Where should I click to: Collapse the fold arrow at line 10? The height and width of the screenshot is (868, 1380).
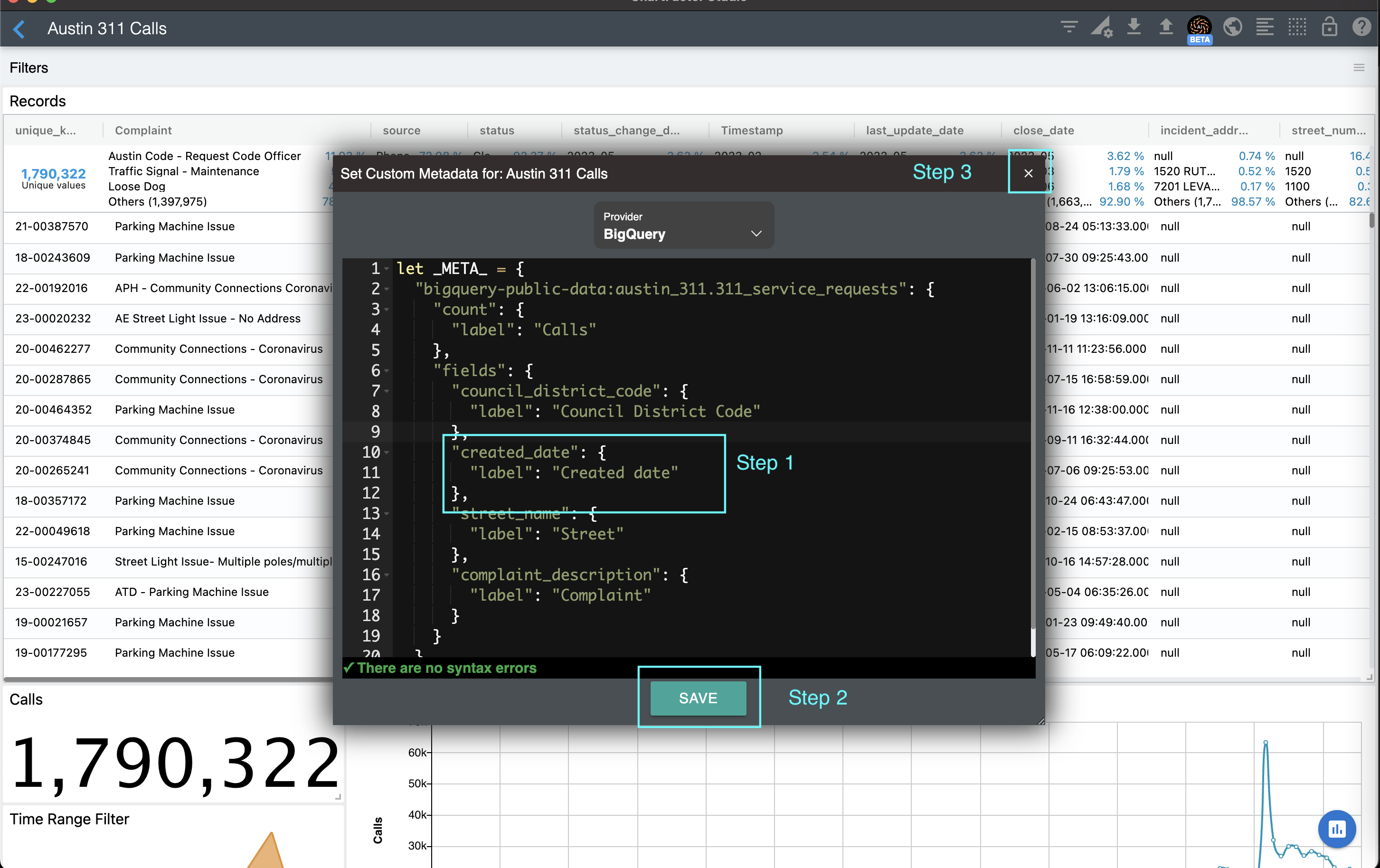(387, 452)
